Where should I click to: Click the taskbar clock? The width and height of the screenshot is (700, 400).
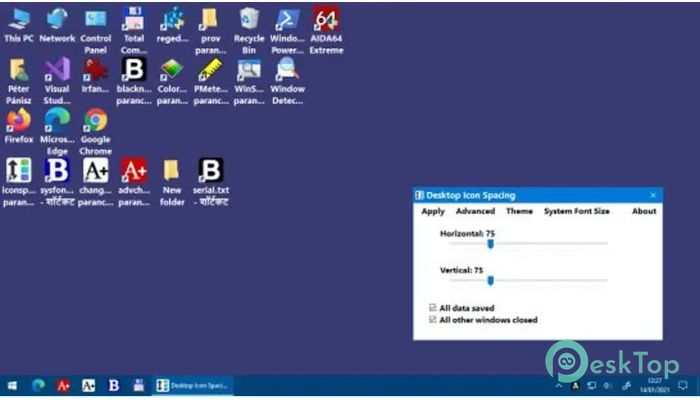tap(654, 385)
